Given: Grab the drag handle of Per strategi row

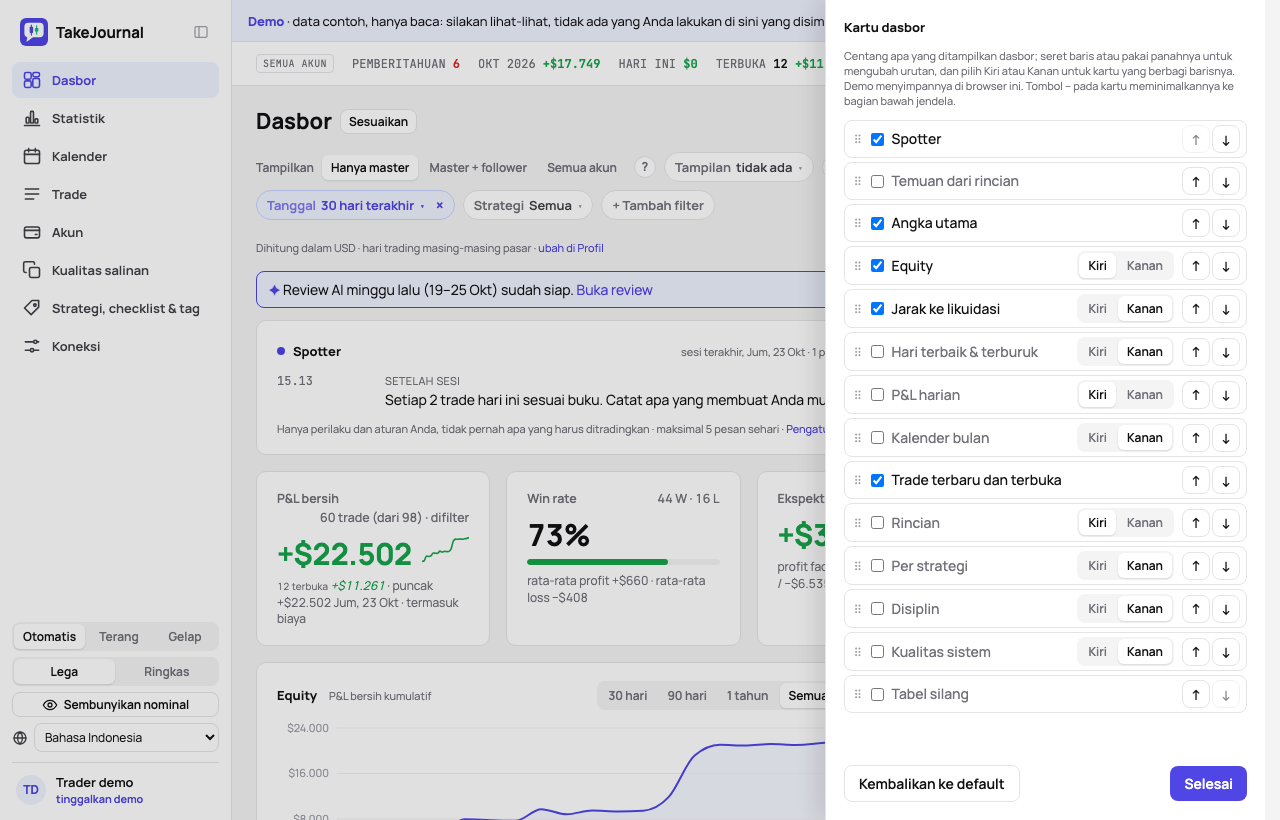Looking at the screenshot, I should pos(857,566).
